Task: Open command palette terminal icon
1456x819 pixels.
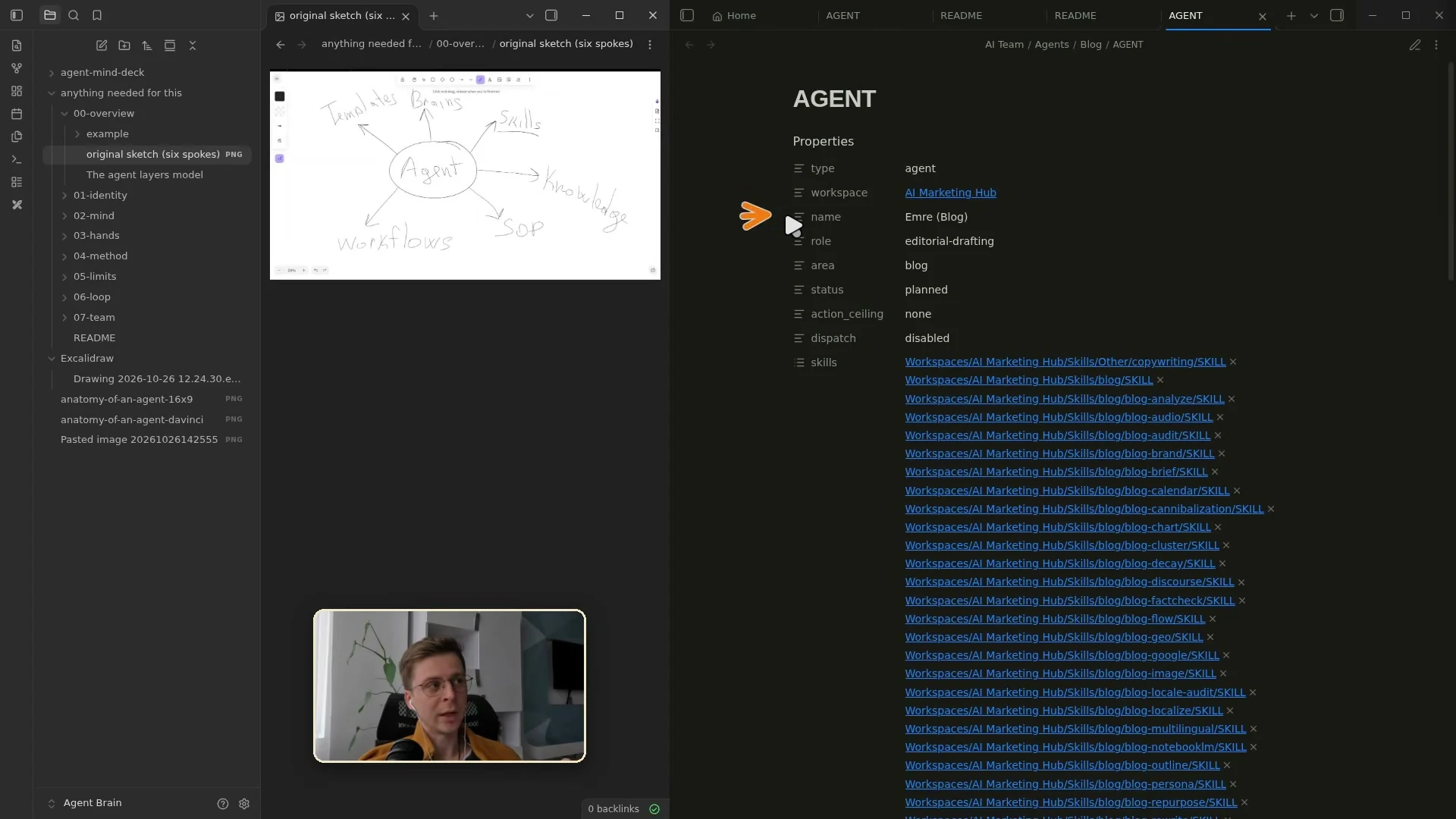Action: [17, 159]
